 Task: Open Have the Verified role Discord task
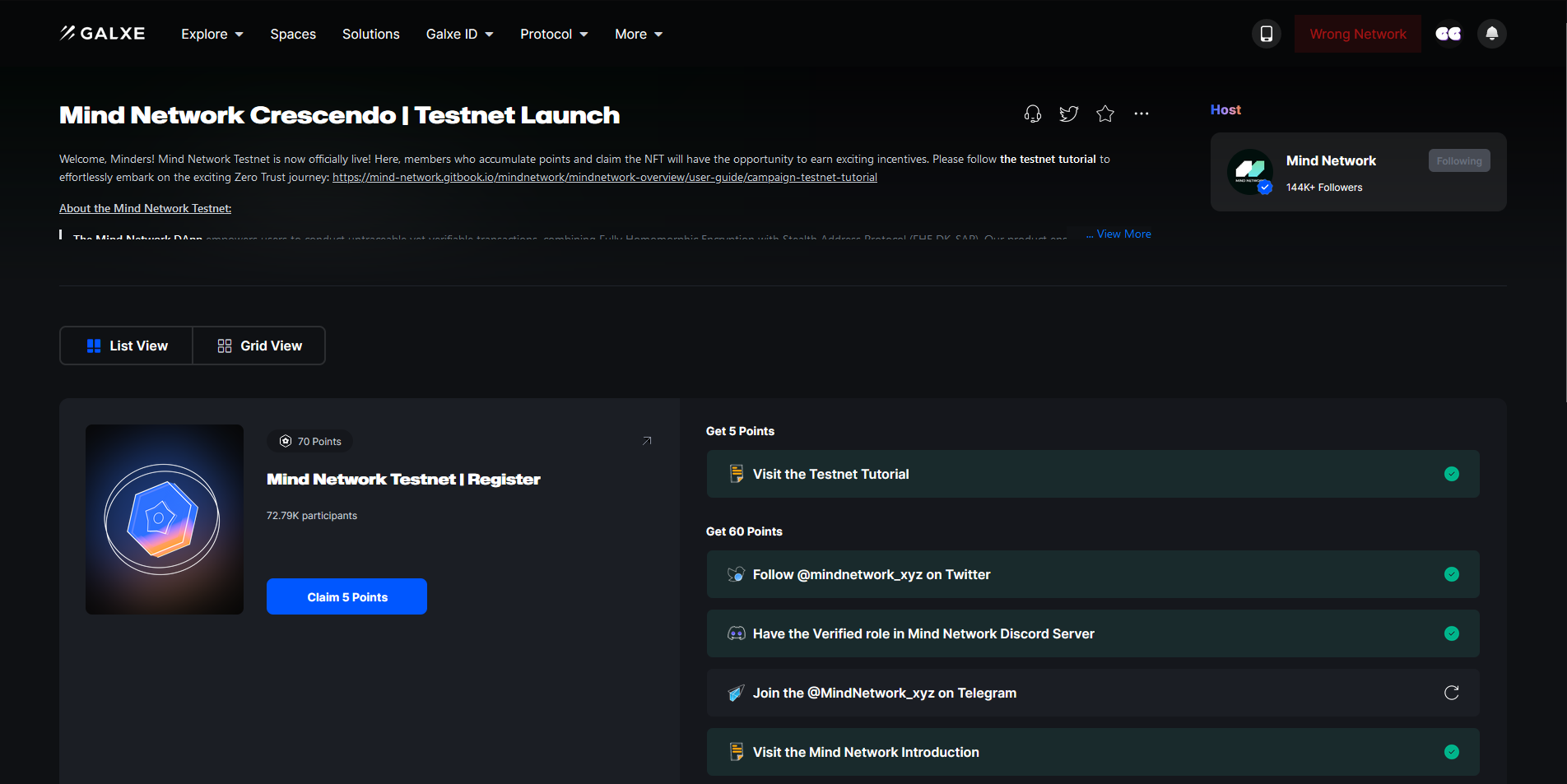1093,633
